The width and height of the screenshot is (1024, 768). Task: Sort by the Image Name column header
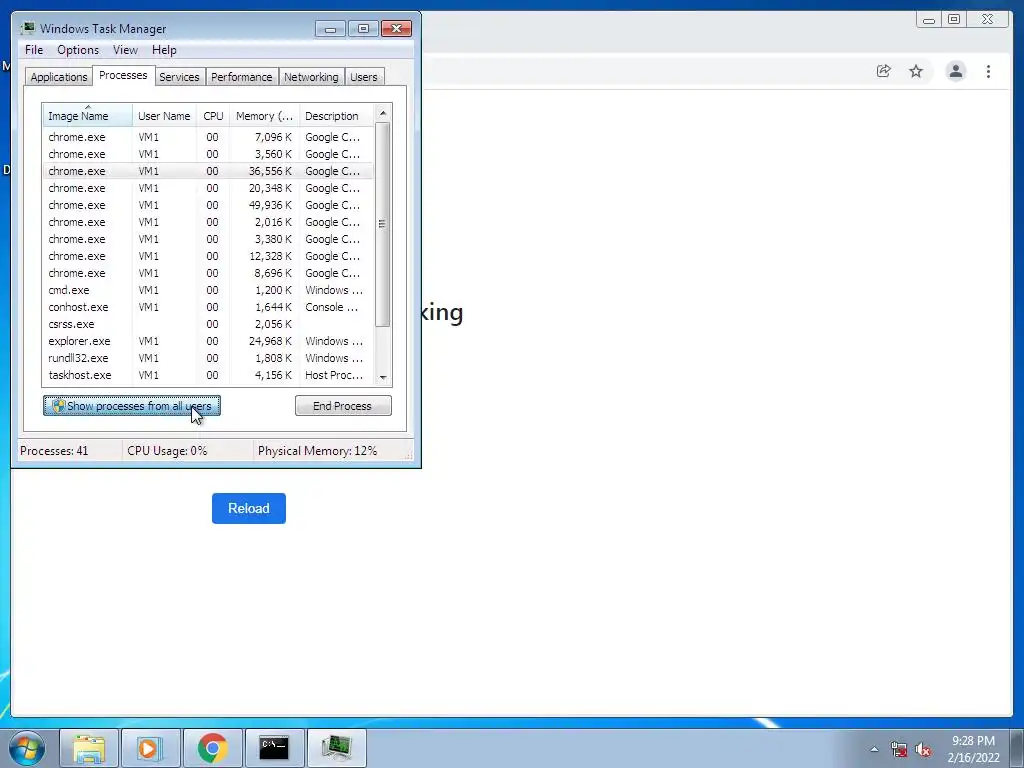point(88,116)
